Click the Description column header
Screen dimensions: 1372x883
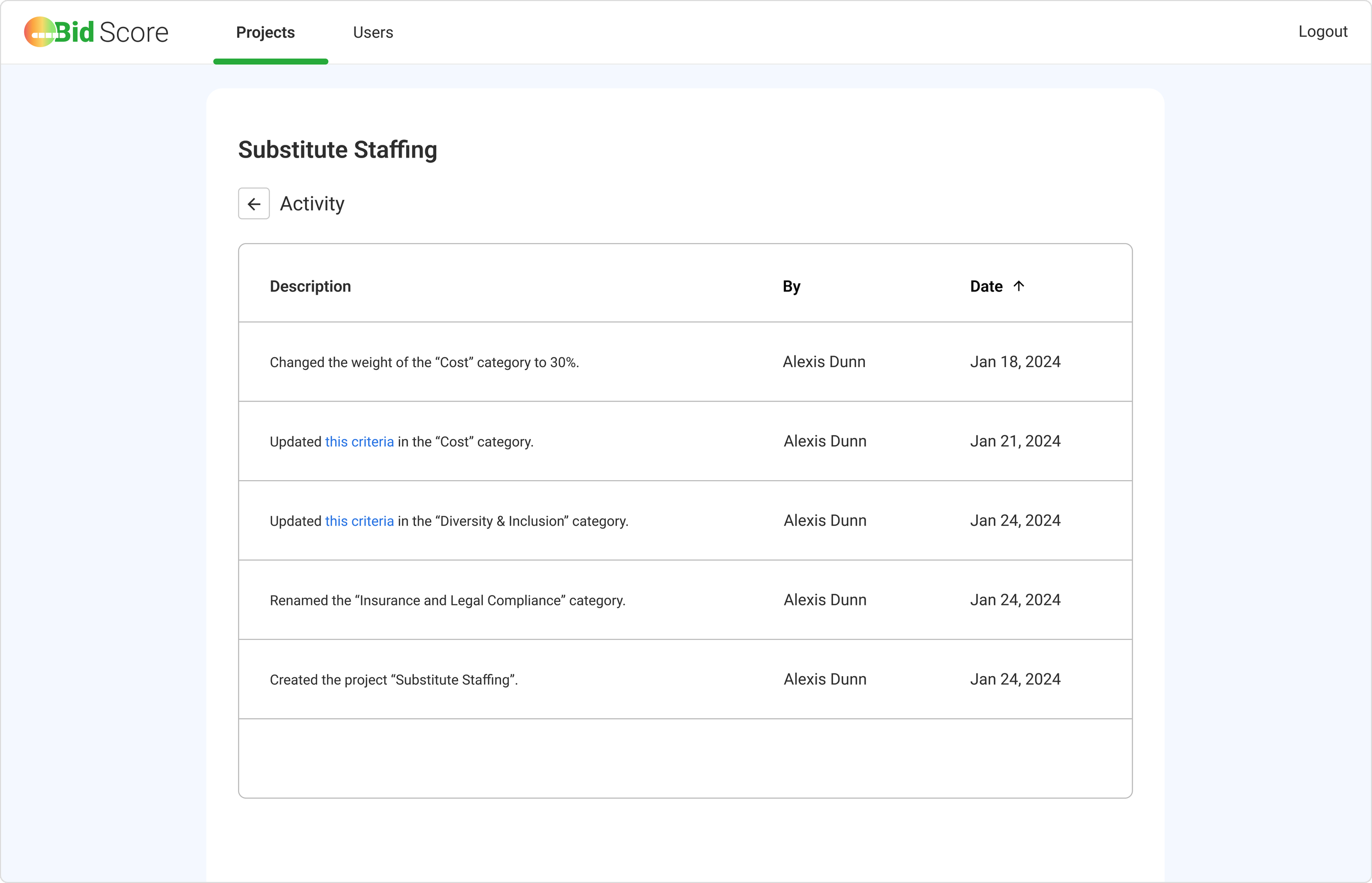coord(310,286)
